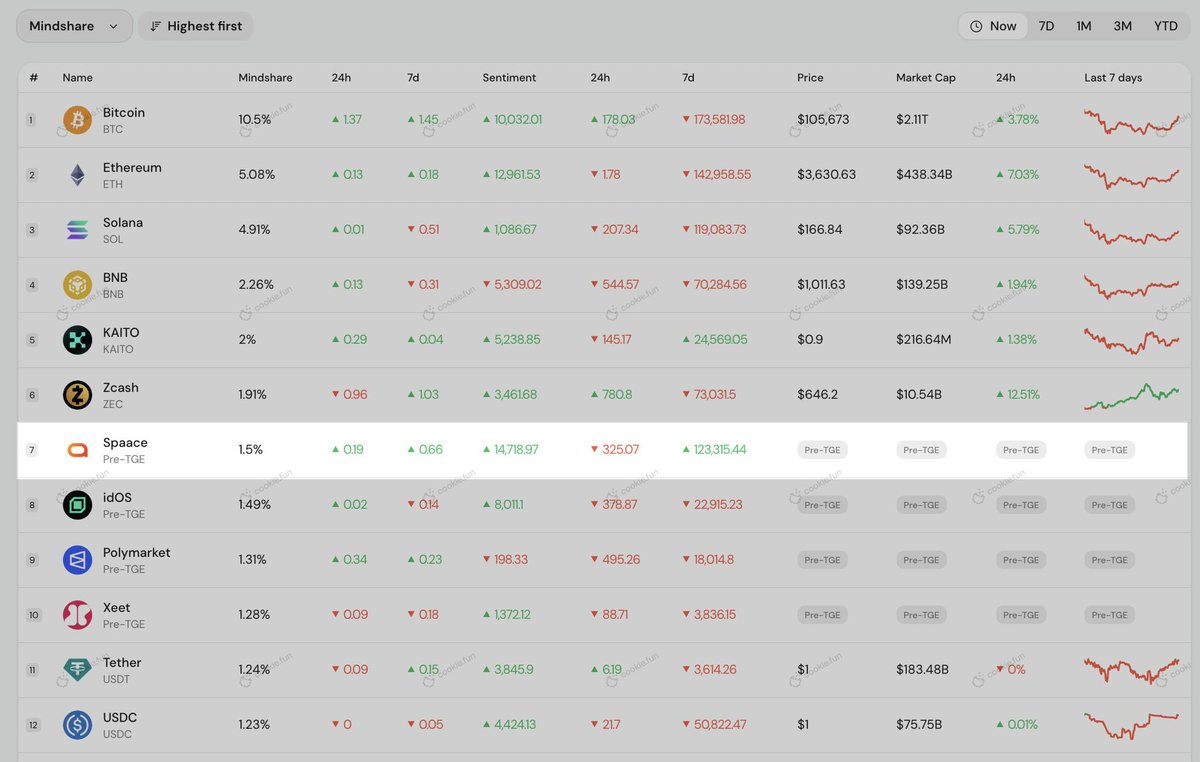Click the sort icon beside Highest first
Screen dimensions: 1200x762
click(156, 26)
